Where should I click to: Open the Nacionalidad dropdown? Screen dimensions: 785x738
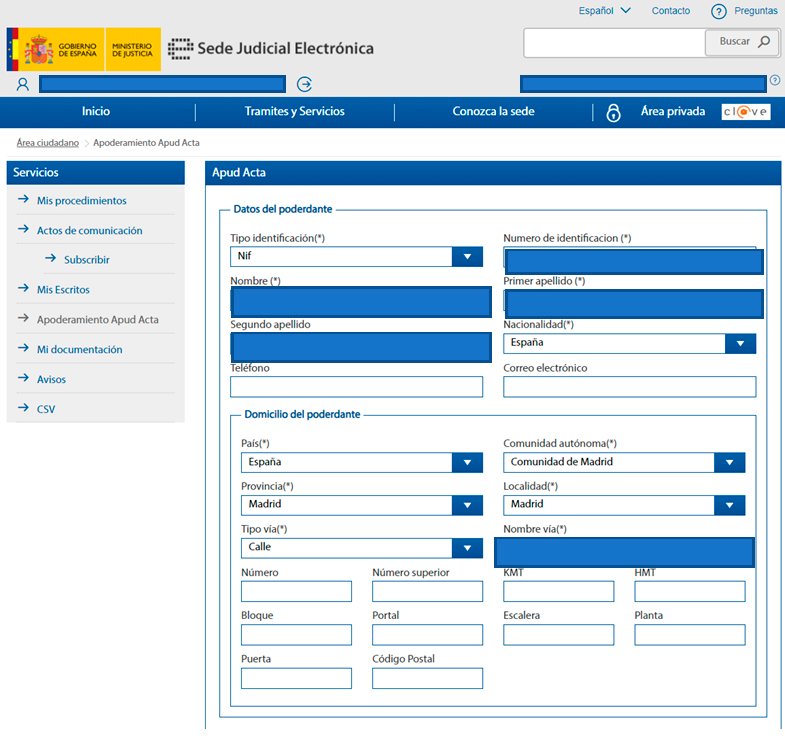tap(739, 343)
